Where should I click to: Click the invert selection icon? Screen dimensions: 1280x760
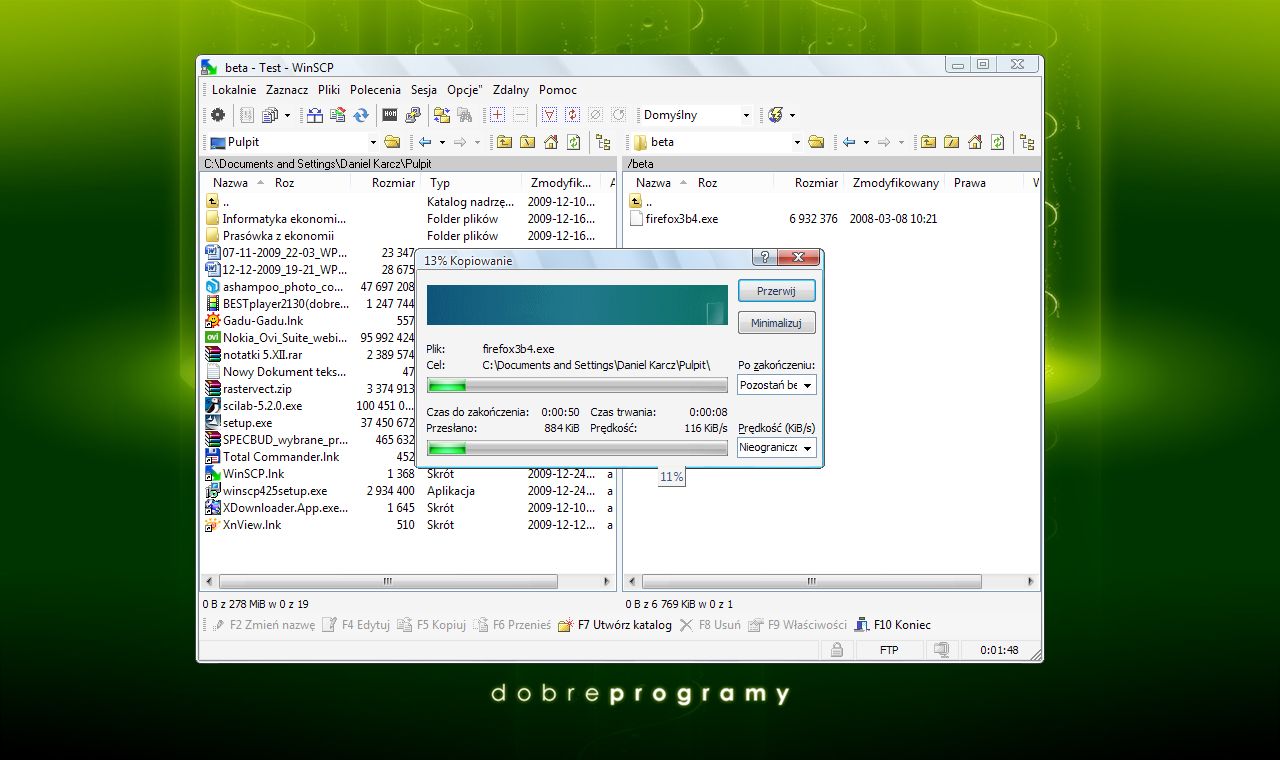point(572,115)
